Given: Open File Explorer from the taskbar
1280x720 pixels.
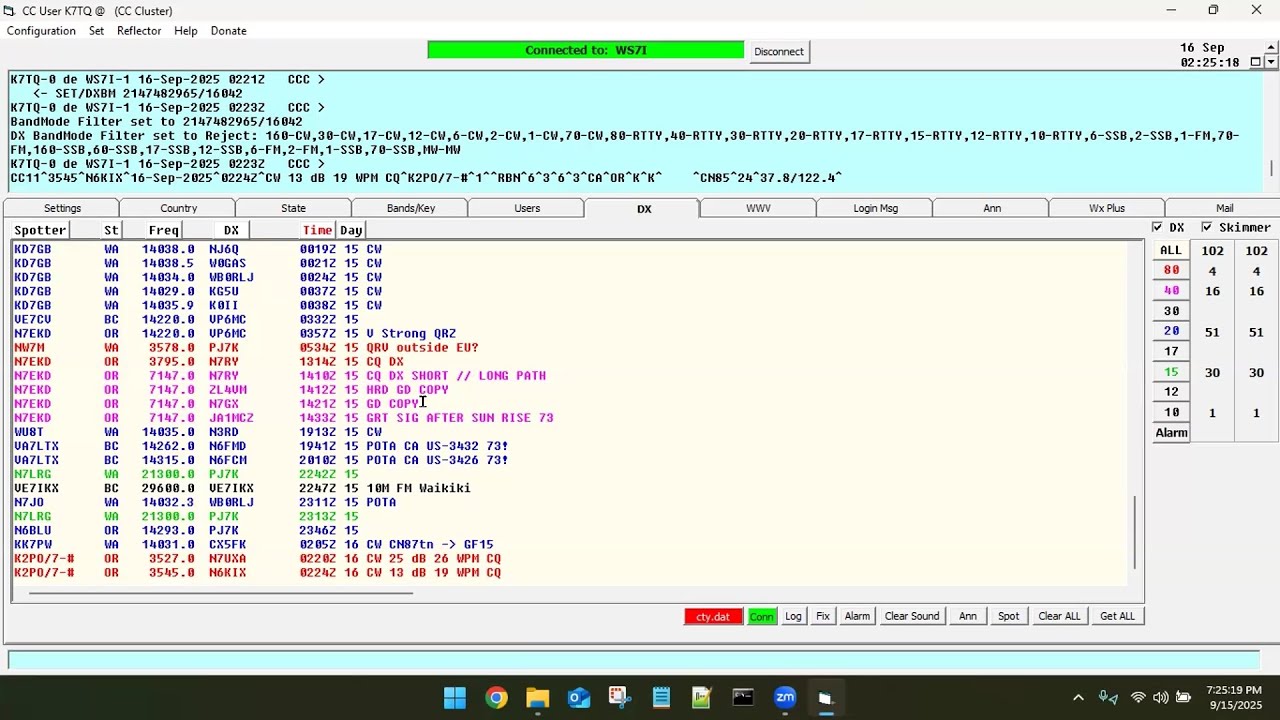Looking at the screenshot, I should 537,697.
